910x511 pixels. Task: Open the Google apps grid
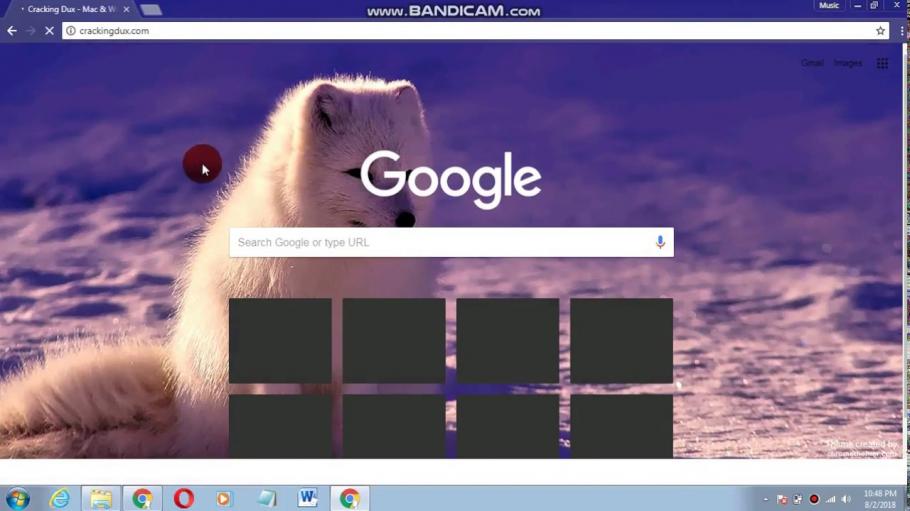[882, 63]
